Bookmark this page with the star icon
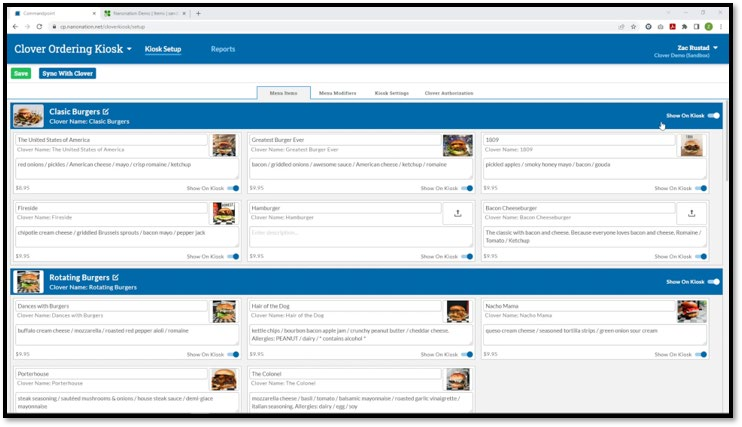 coord(634,27)
